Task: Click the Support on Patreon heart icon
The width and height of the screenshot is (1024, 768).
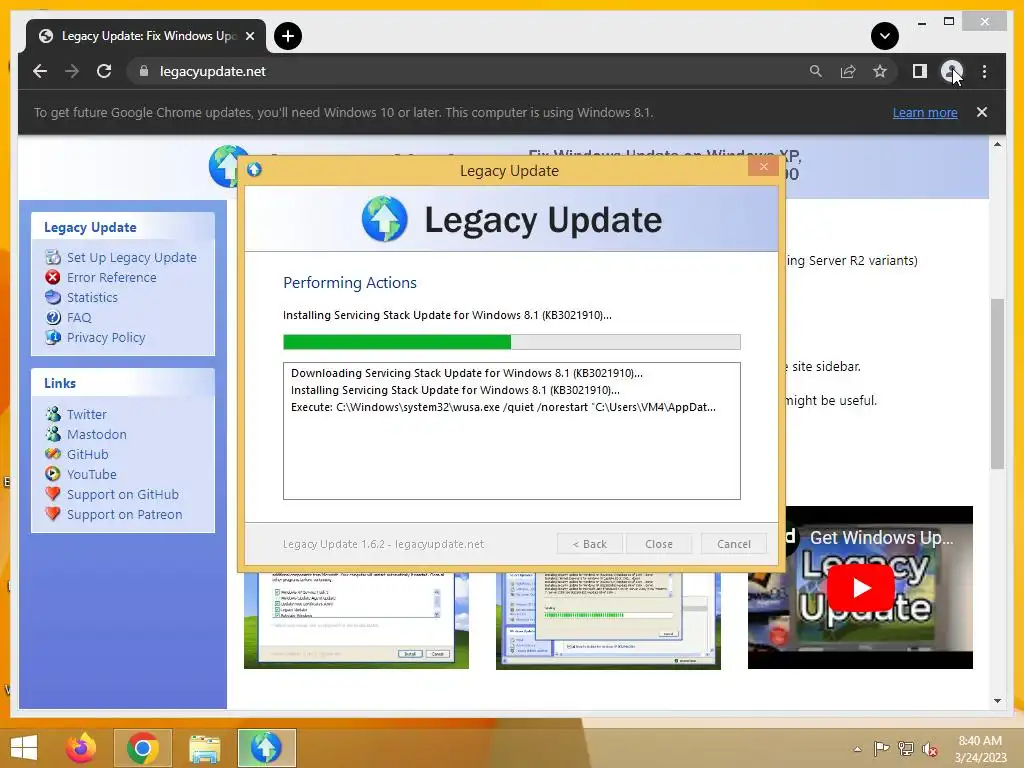Action: click(53, 514)
